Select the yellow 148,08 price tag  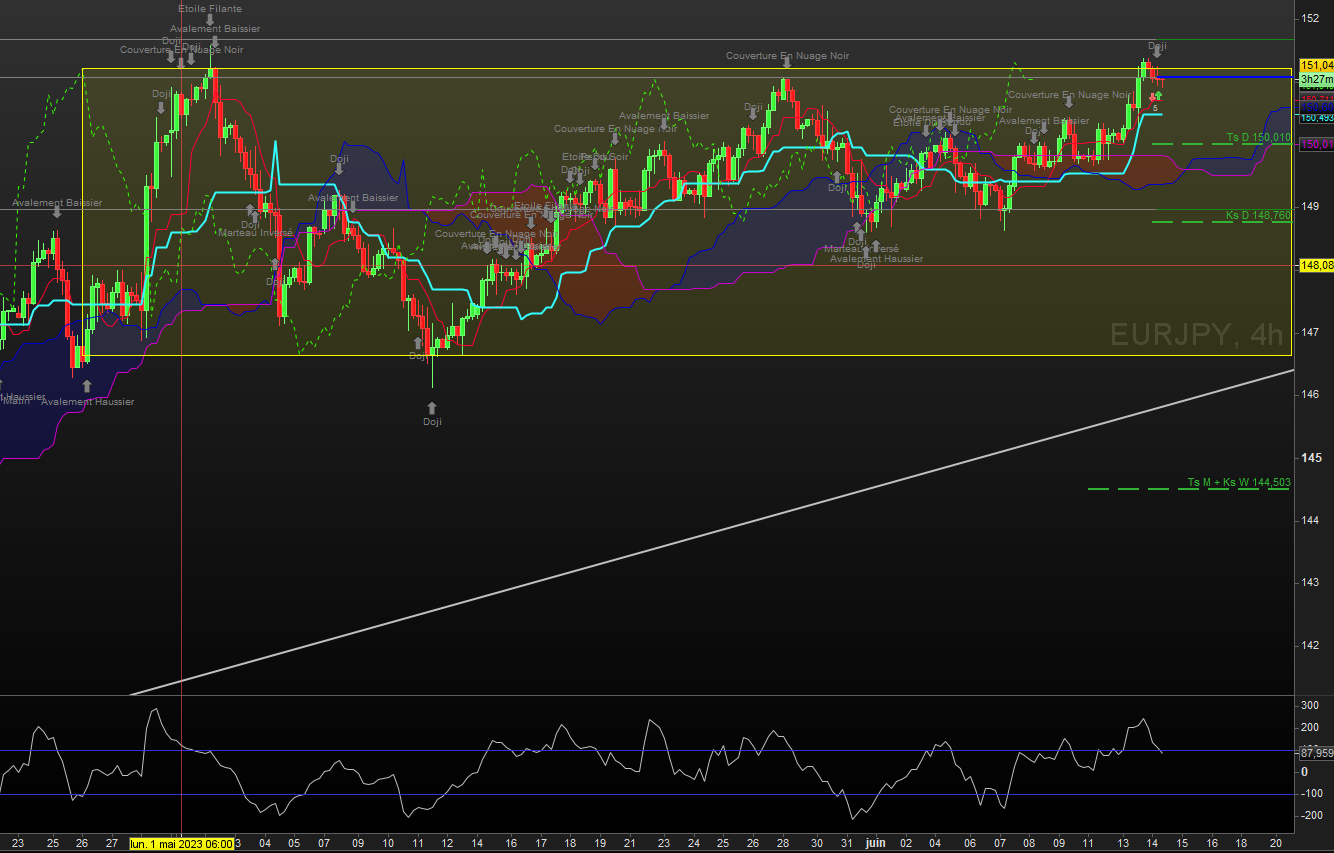(x=1315, y=265)
